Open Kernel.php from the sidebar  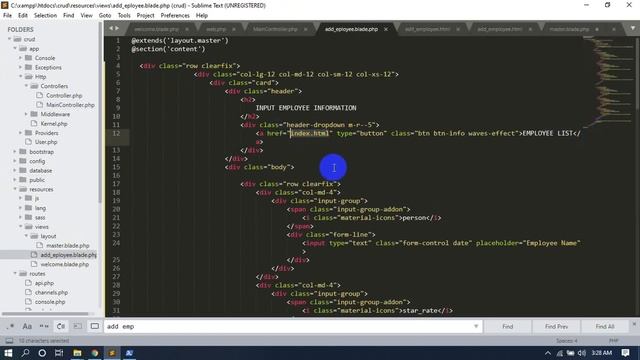tap(54, 124)
